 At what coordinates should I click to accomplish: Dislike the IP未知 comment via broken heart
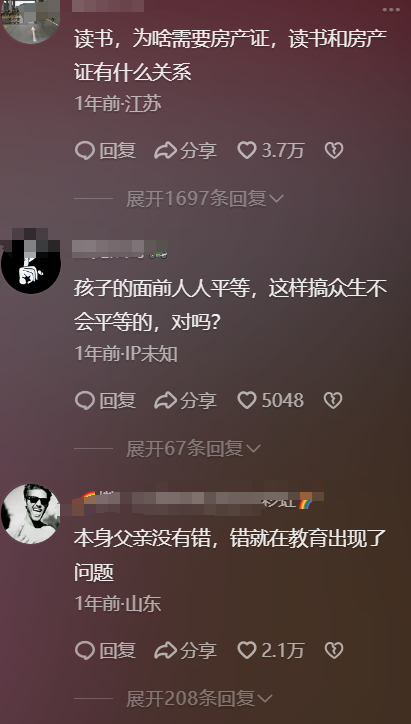pyautogui.click(x=332, y=400)
